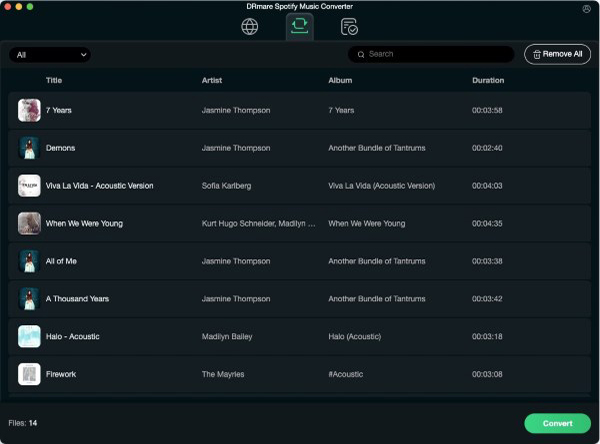Click the Title column header
The width and height of the screenshot is (600, 444).
[x=54, y=80]
